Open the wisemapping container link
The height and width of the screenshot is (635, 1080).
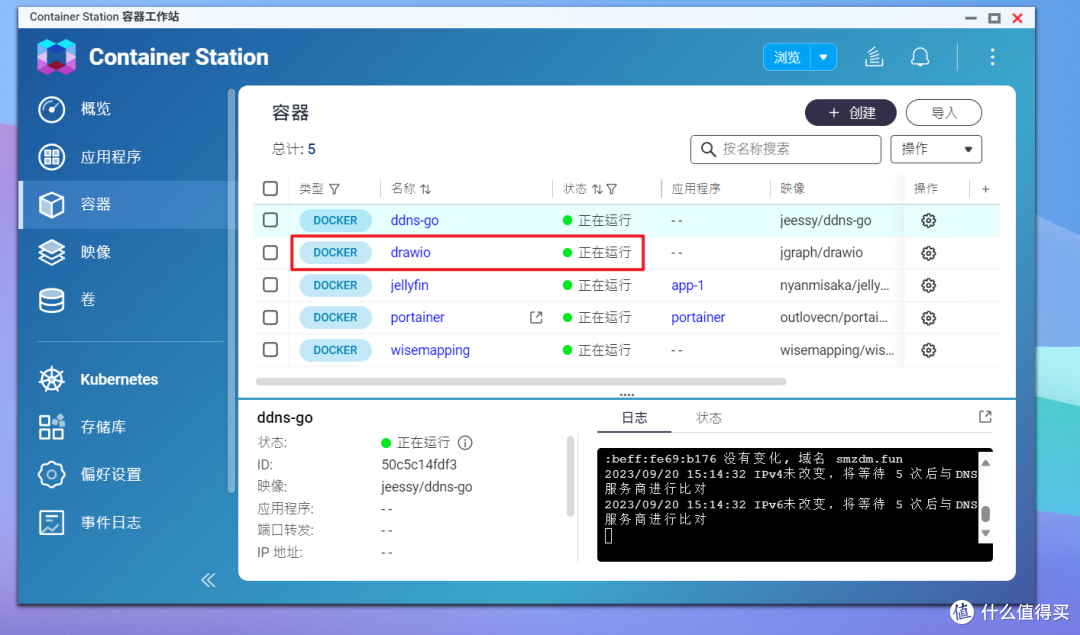tap(430, 350)
